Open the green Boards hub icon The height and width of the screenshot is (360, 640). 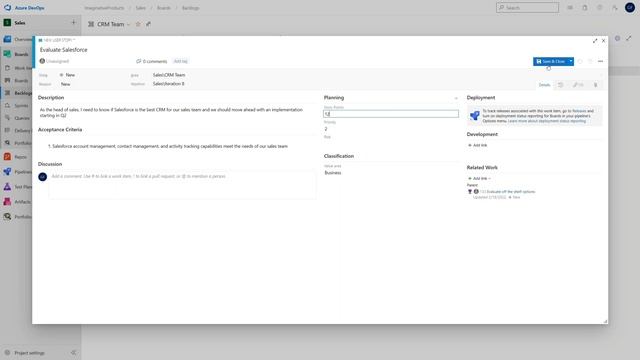click(x=7, y=54)
